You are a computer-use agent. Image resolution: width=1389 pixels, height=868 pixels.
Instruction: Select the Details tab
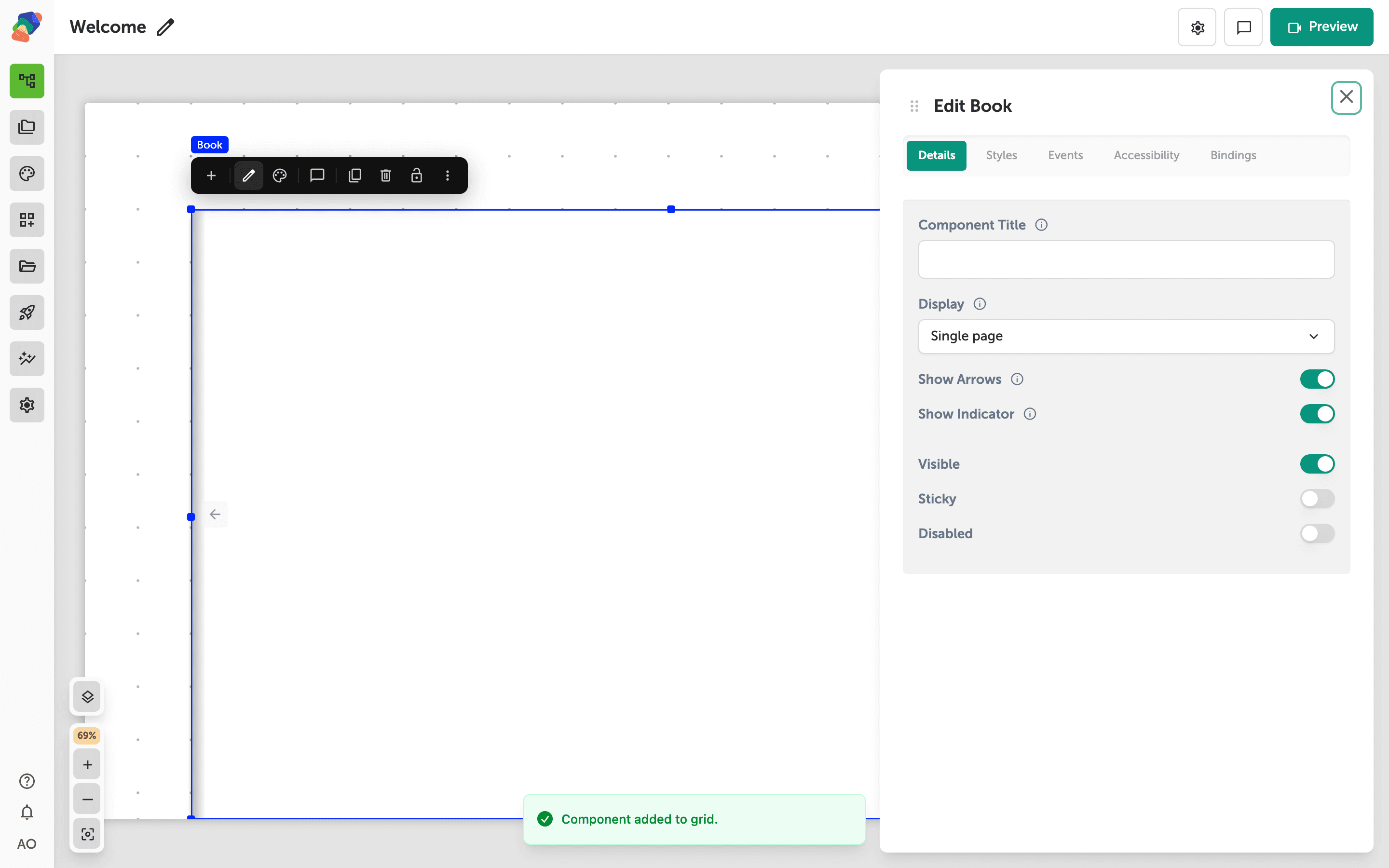[936, 156]
